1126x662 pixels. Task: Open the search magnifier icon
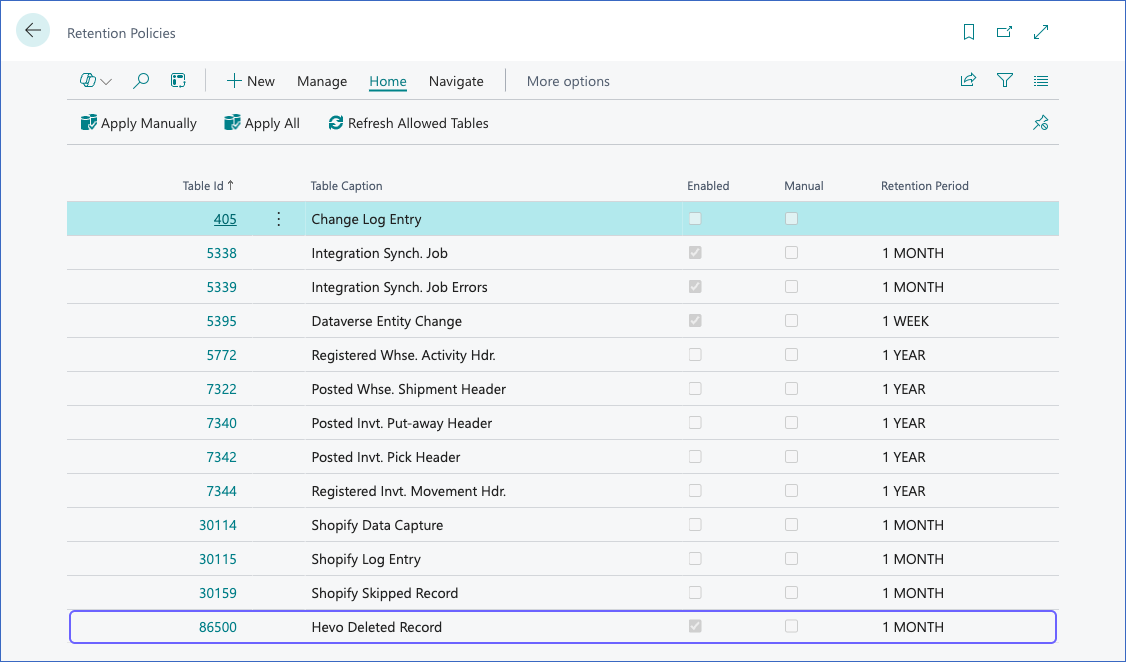click(141, 81)
